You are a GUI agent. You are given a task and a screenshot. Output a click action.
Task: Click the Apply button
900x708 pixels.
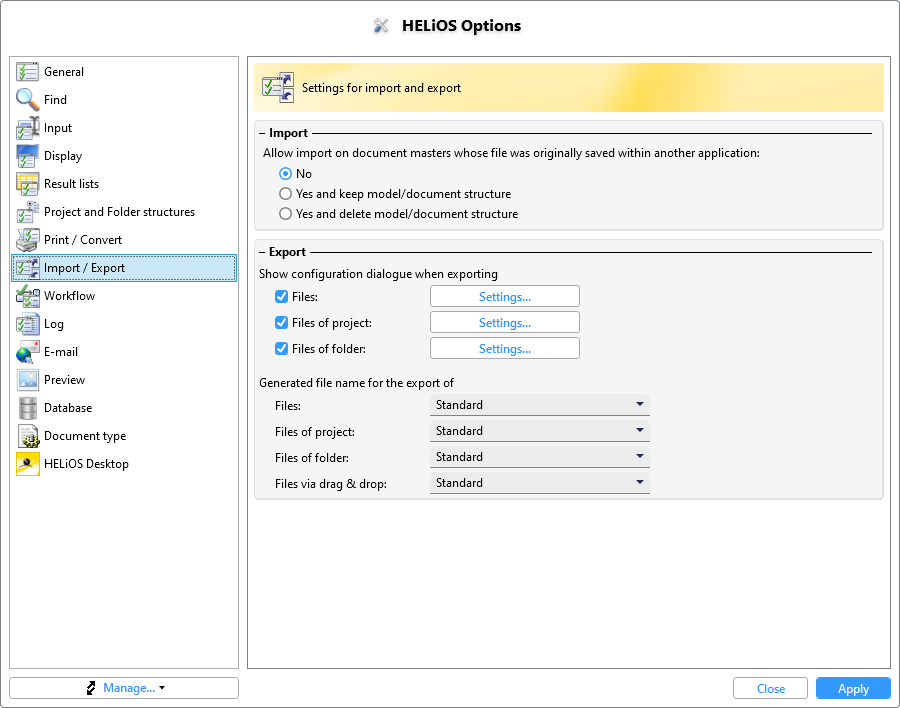click(853, 688)
